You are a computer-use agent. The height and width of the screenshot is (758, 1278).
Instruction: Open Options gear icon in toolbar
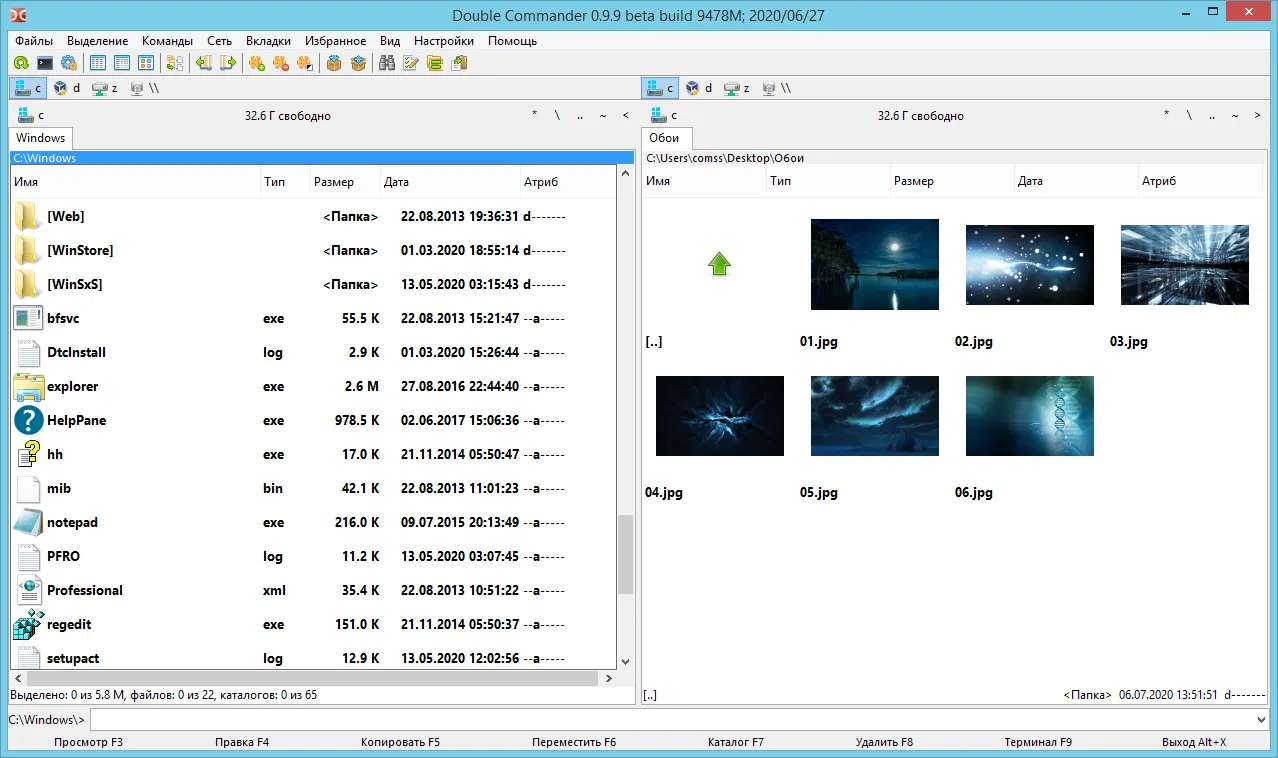68,63
